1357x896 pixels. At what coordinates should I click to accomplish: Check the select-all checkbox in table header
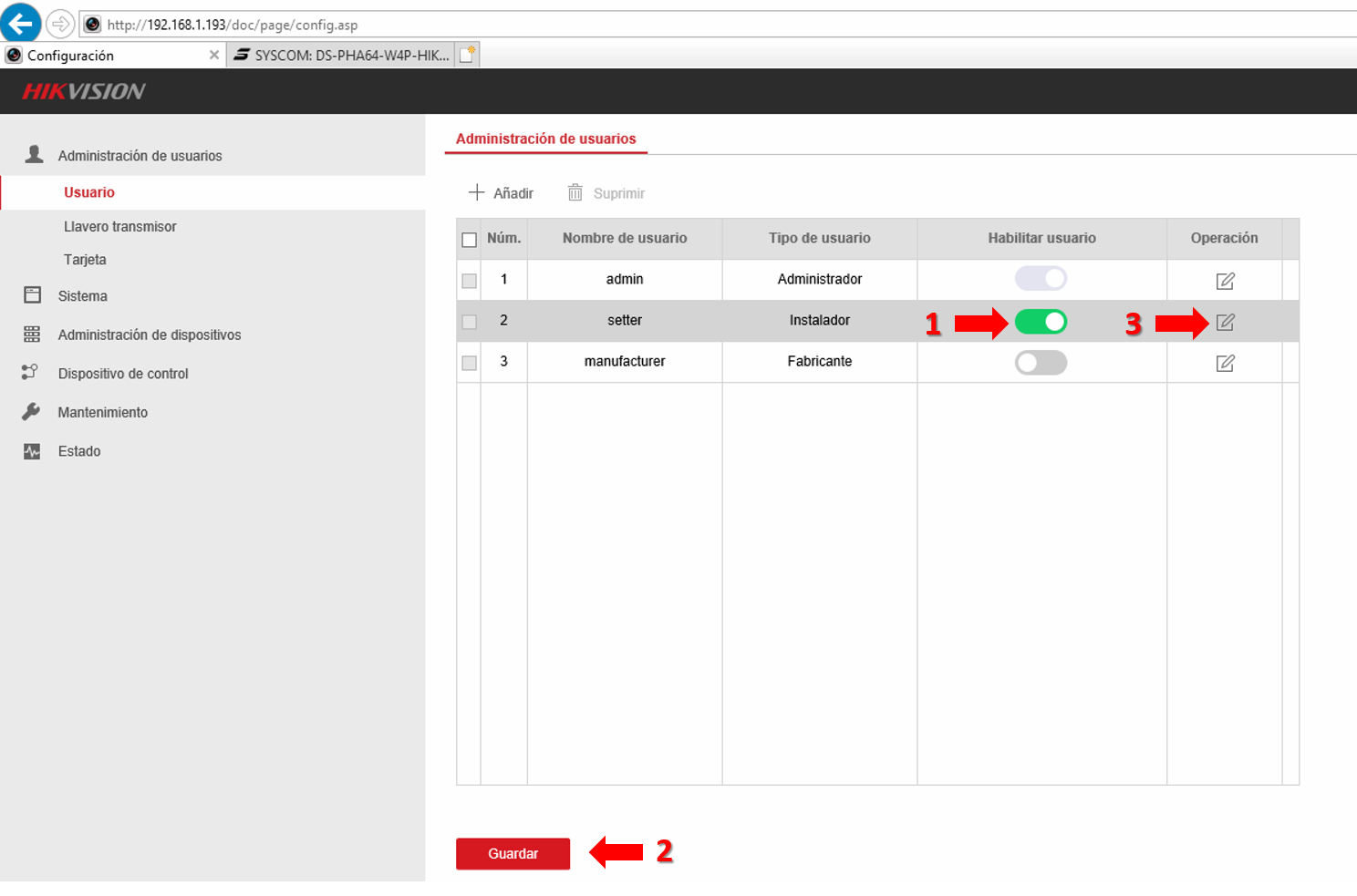pos(469,240)
